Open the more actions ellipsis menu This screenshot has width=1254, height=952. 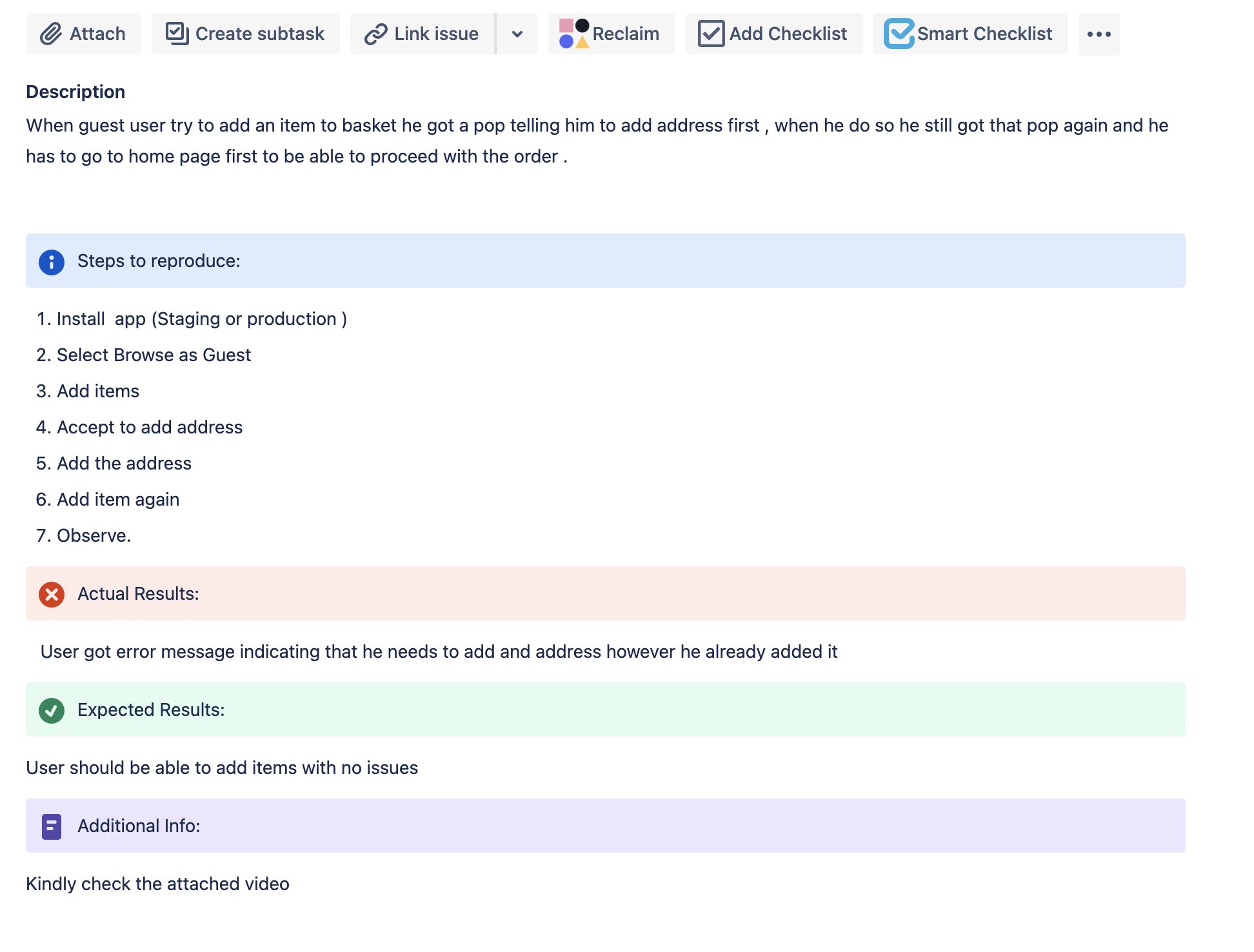point(1099,34)
